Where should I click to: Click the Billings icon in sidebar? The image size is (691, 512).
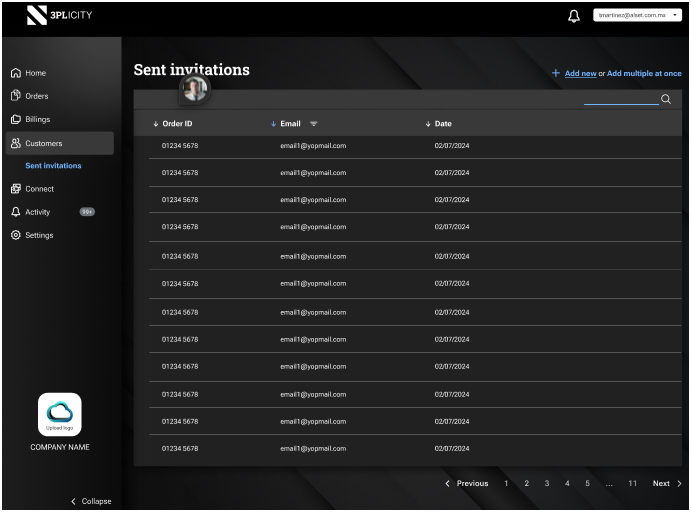16,119
